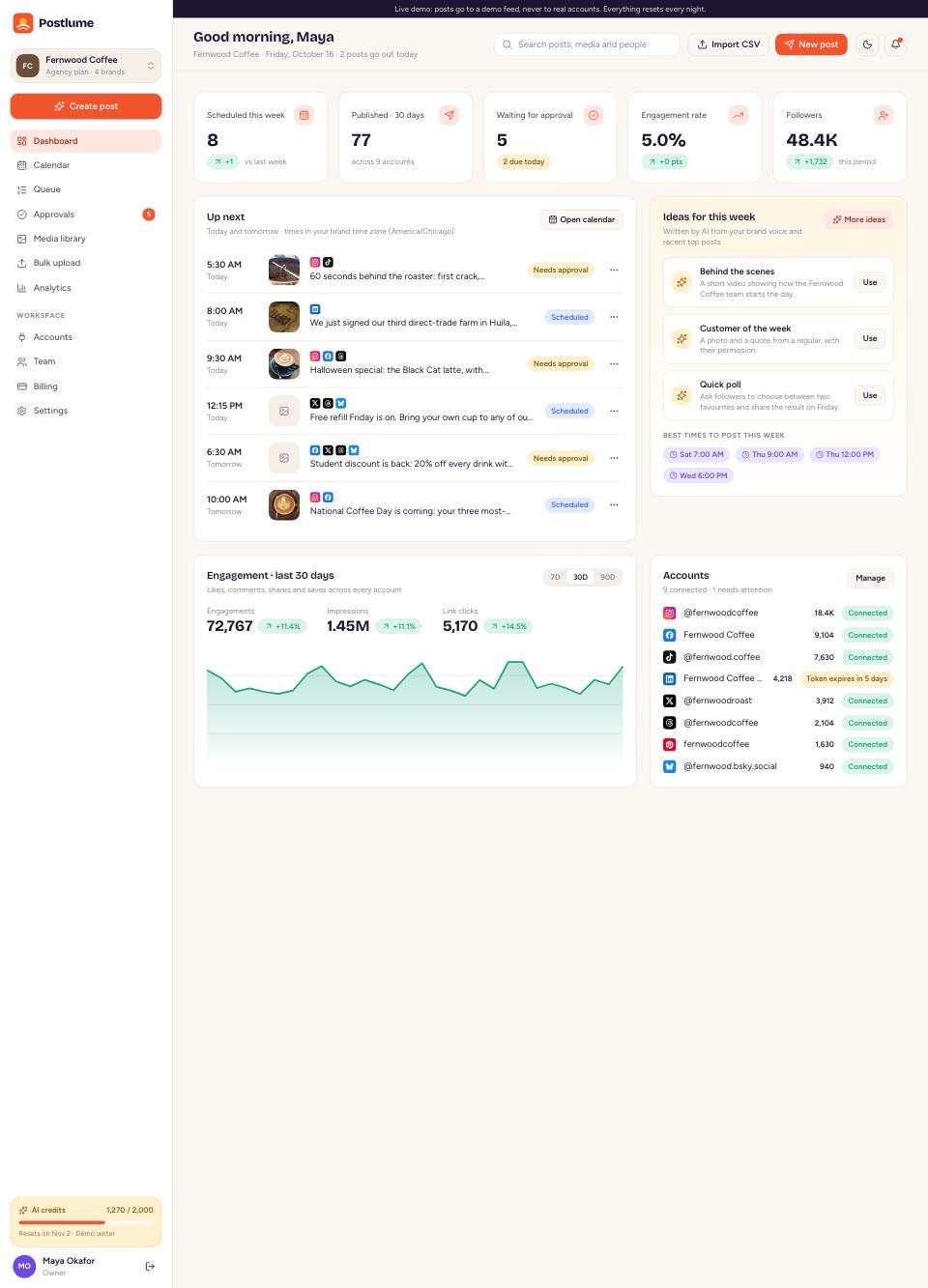This screenshot has height=1288, width=928.
Task: Click the Maya Okafor profile avatar
Action: [x=24, y=1266]
